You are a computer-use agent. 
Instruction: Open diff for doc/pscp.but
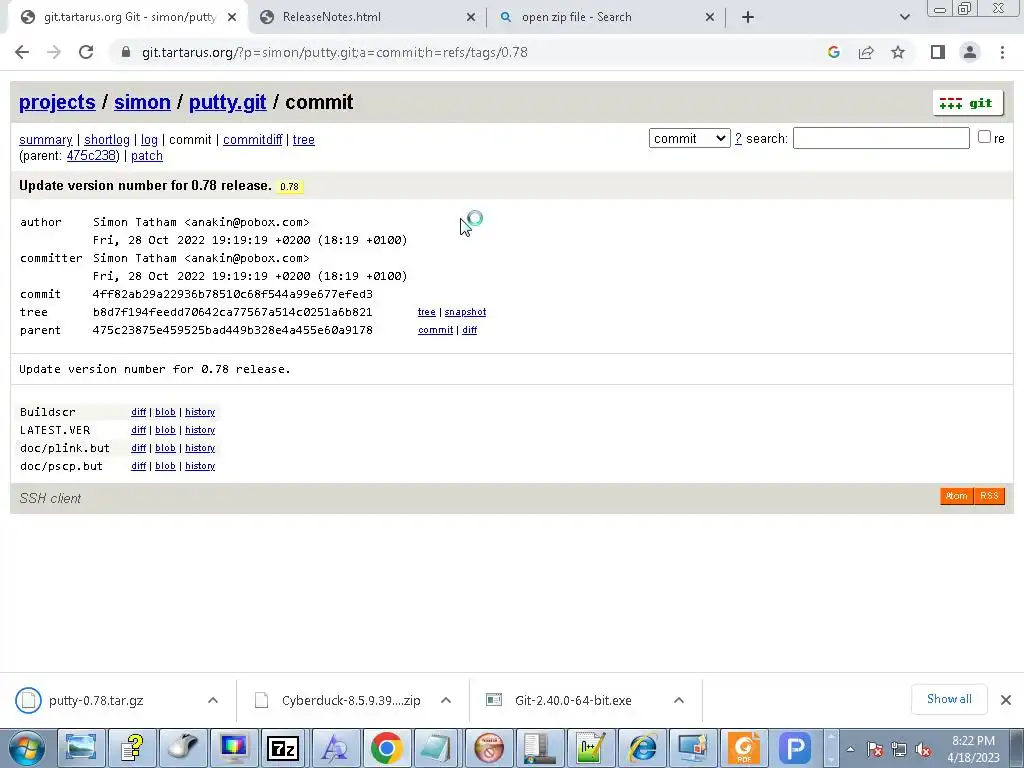click(x=138, y=466)
